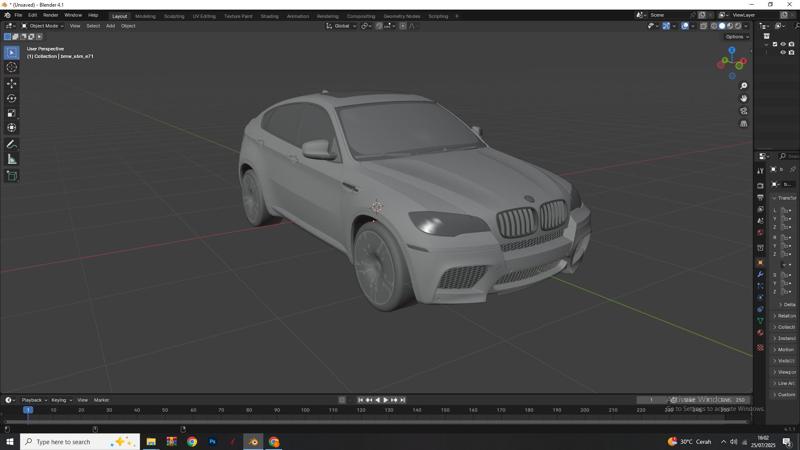Enable material preview shading

coord(730,26)
